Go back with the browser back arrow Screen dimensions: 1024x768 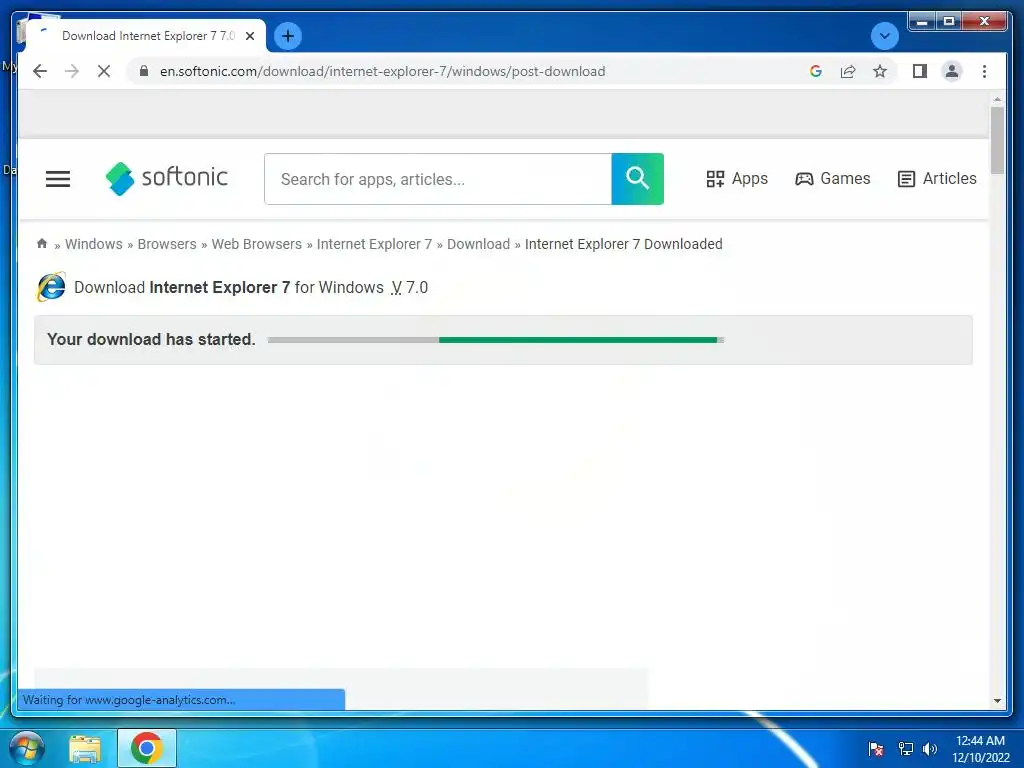(x=40, y=71)
